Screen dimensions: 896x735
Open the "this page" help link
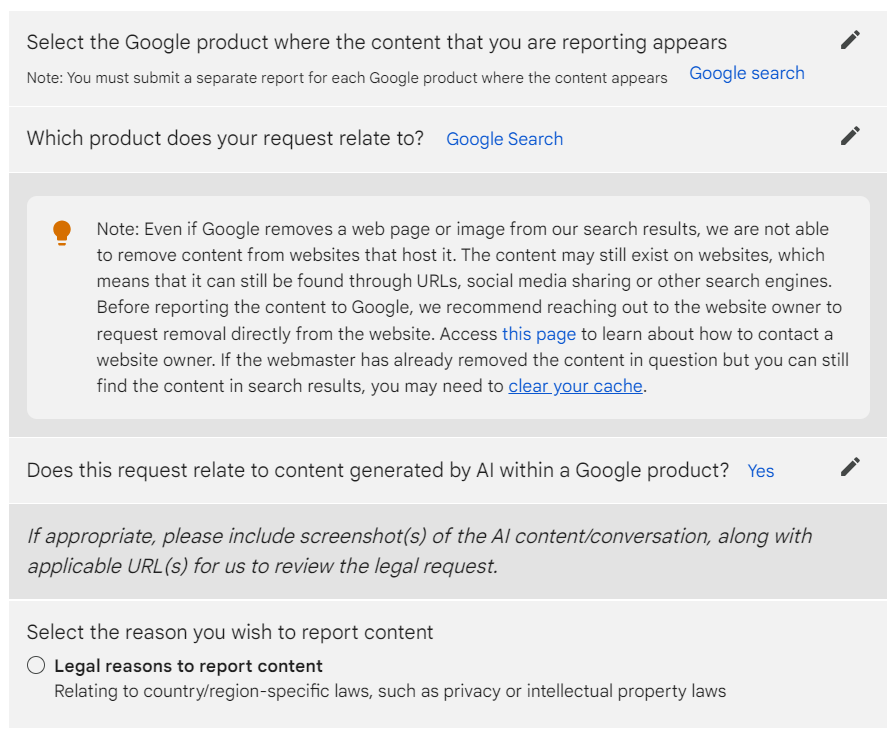pos(538,333)
